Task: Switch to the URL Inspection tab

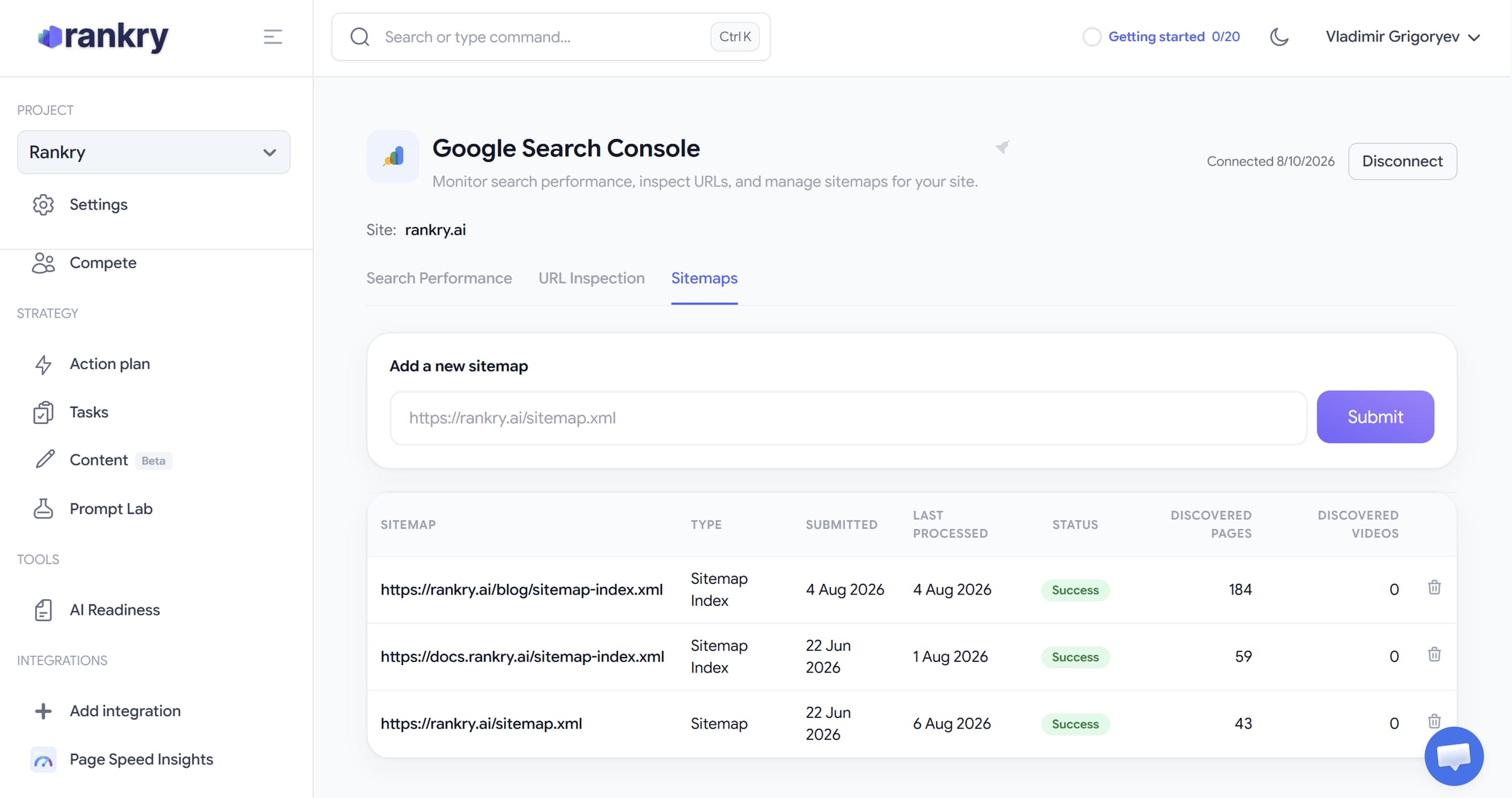Action: pos(592,278)
